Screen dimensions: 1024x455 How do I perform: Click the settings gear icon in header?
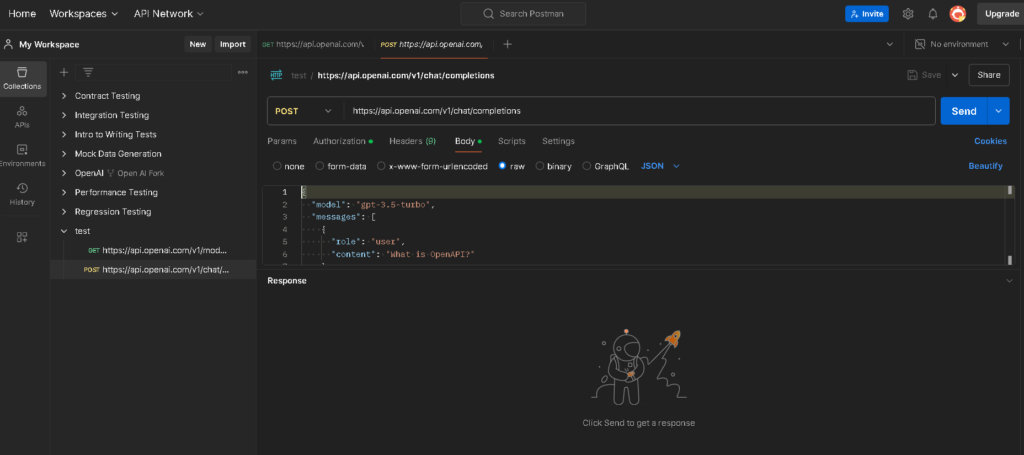(908, 14)
